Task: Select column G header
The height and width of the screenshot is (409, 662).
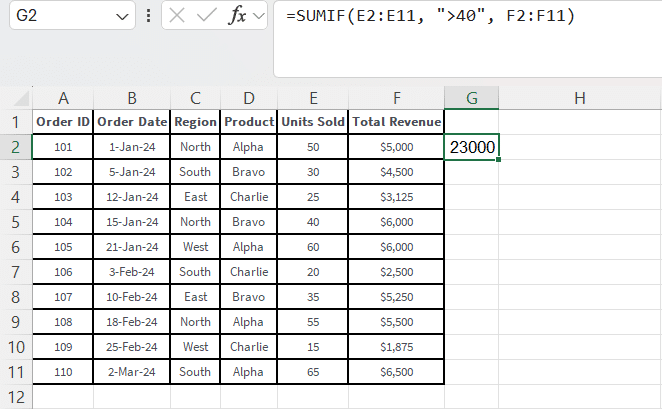Action: coord(472,98)
